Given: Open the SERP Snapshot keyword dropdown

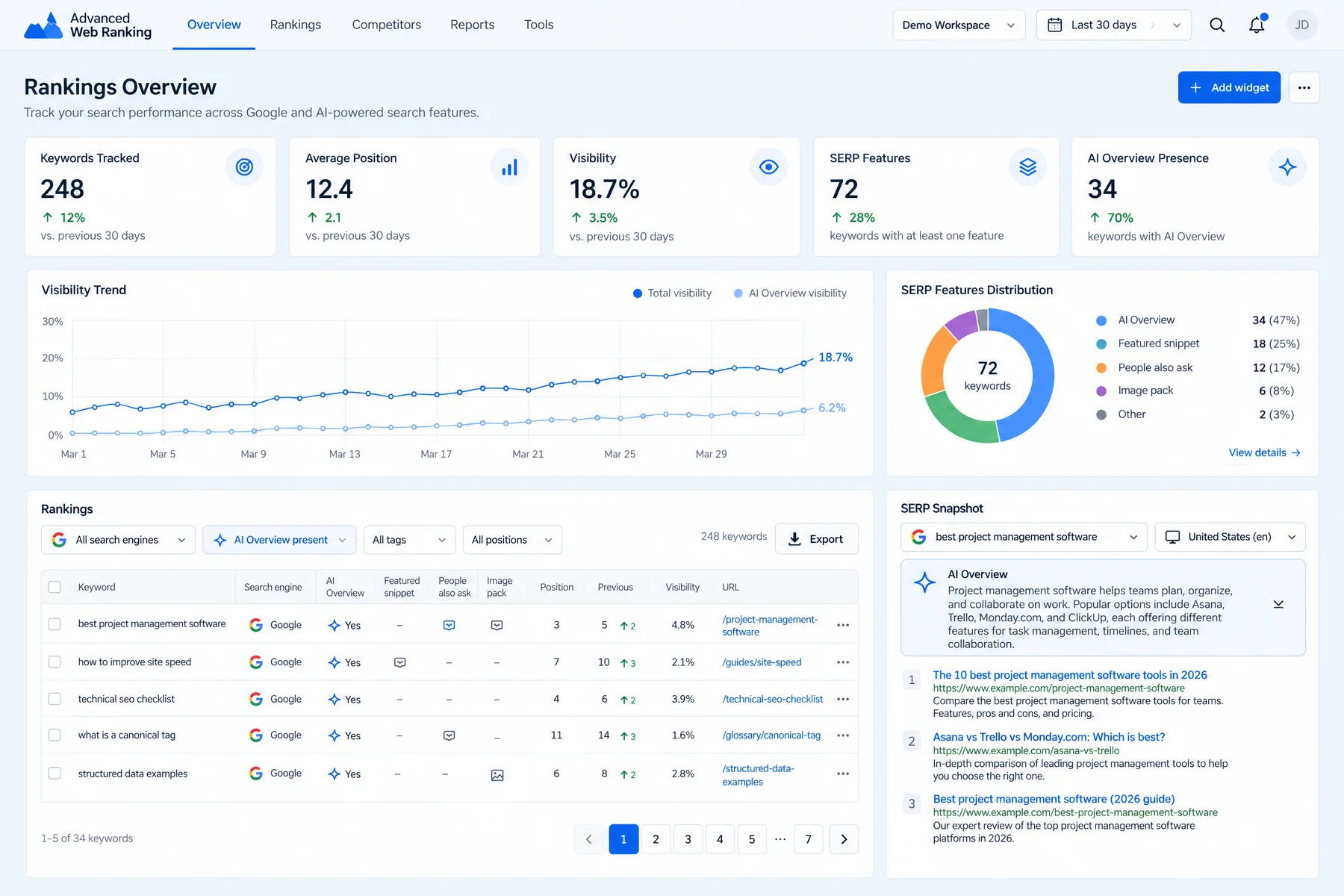Looking at the screenshot, I should coord(1024,537).
